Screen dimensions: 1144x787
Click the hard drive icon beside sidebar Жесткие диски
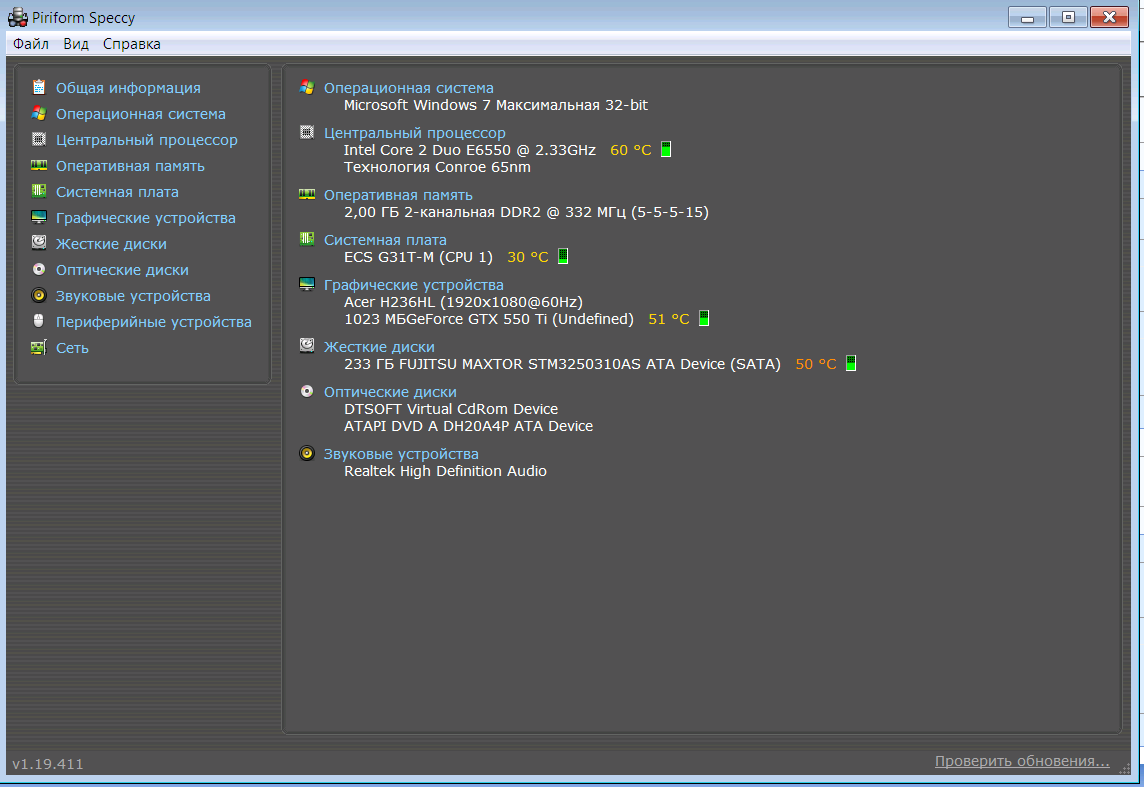pyautogui.click(x=39, y=243)
